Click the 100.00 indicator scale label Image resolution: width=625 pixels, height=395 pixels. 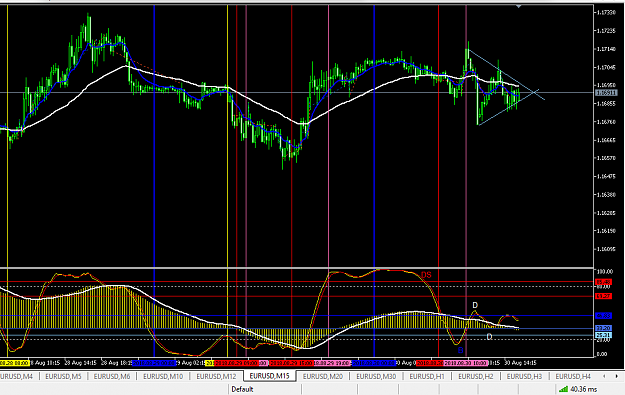pyautogui.click(x=604, y=271)
